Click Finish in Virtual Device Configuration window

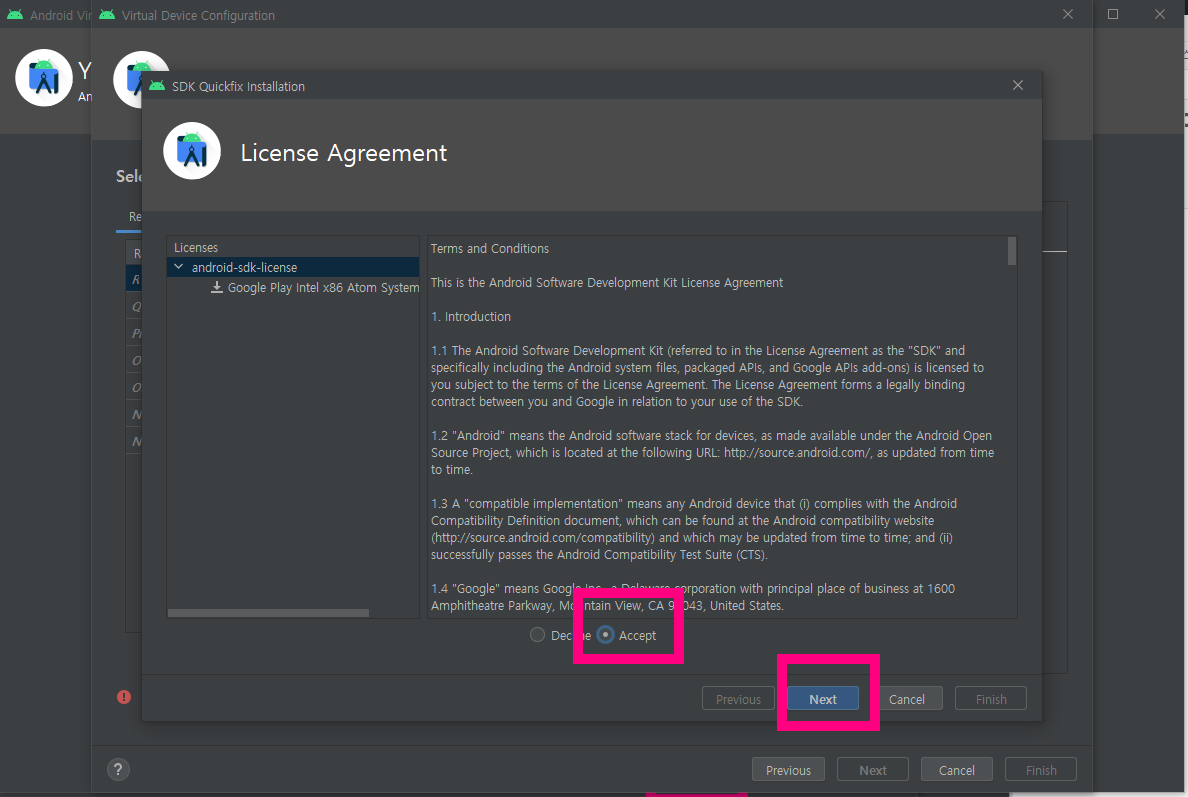(x=1041, y=770)
